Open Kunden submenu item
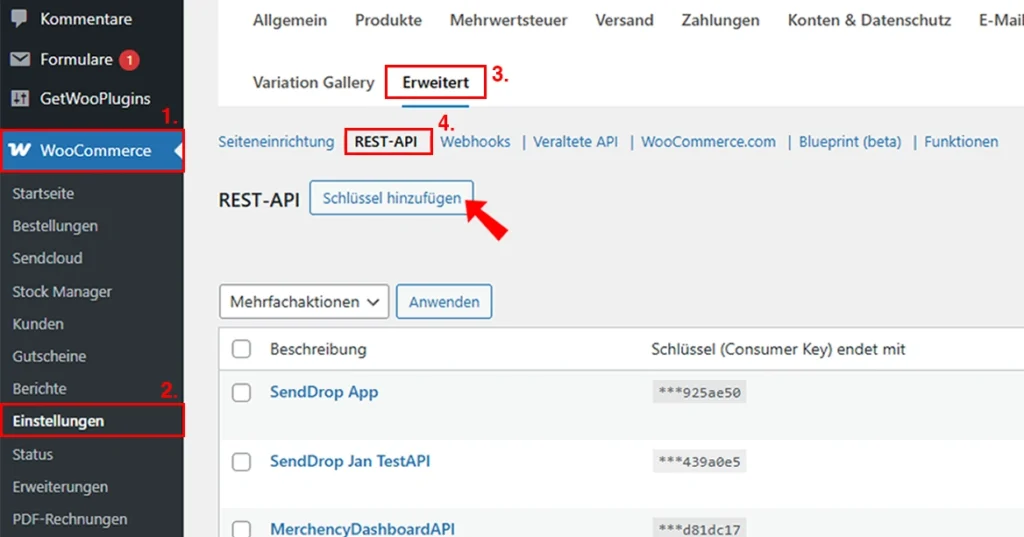Screen dimensions: 1024x537 click(x=38, y=324)
